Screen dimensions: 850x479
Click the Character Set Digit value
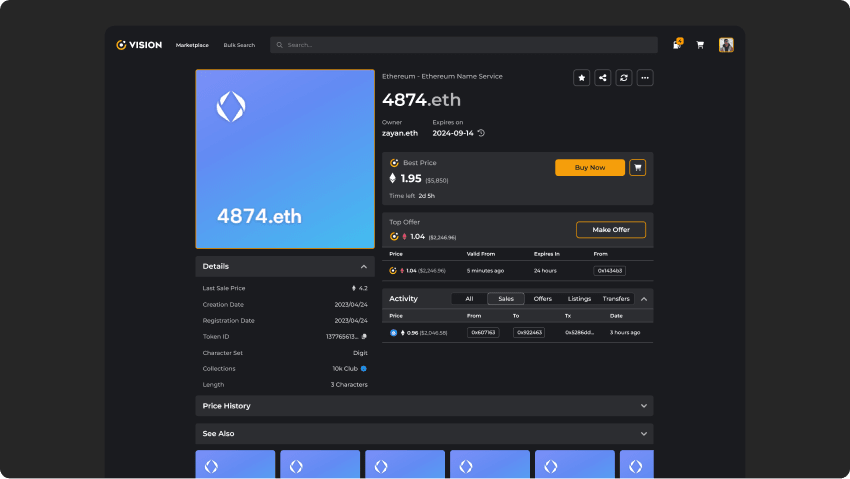coord(360,353)
